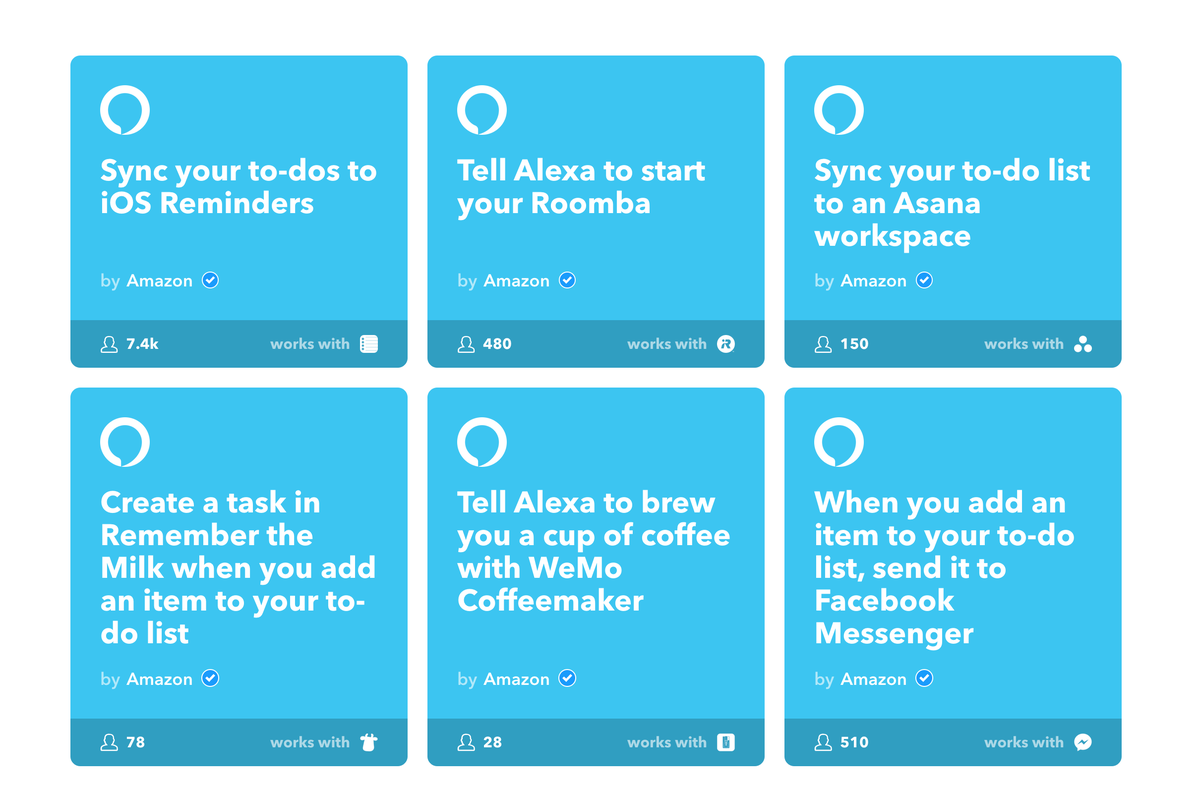Click the Roomba iRobot service icon

(x=726, y=344)
